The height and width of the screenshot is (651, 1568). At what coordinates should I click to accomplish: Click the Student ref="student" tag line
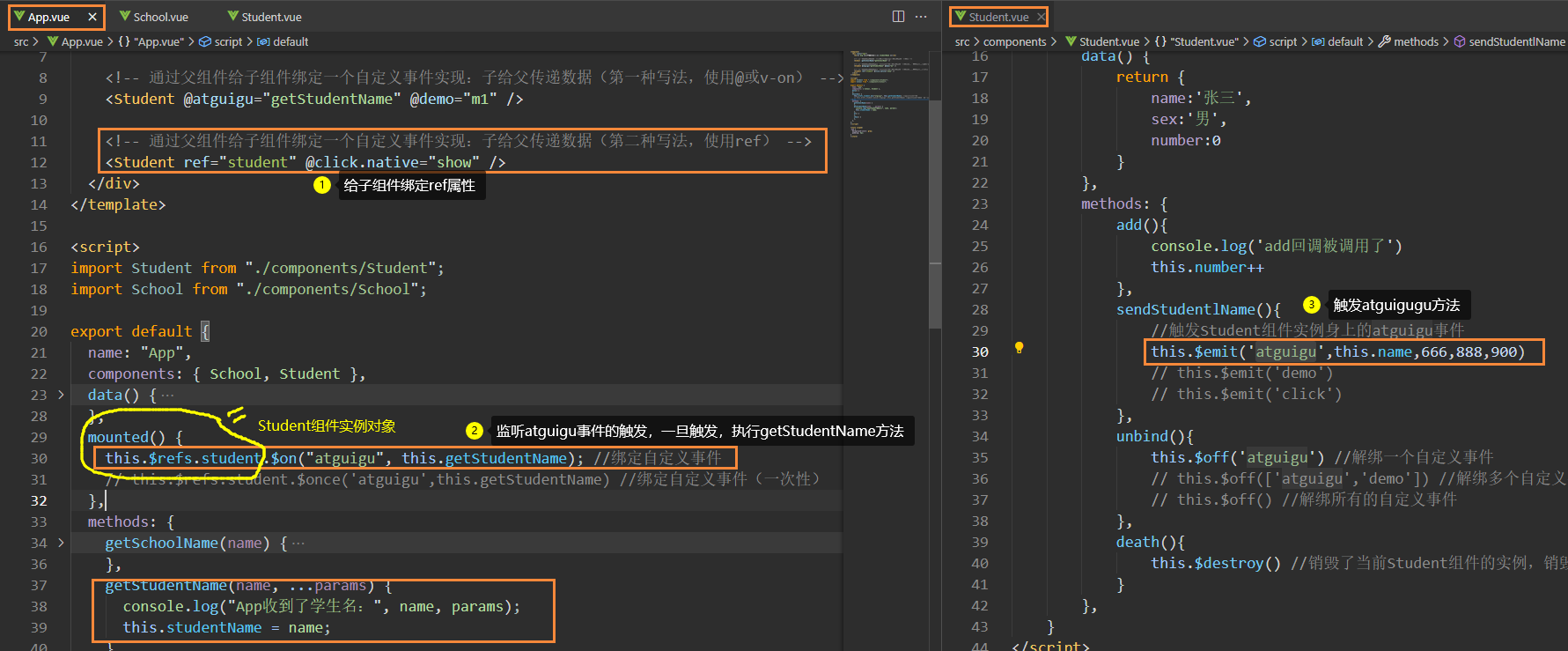point(306,162)
